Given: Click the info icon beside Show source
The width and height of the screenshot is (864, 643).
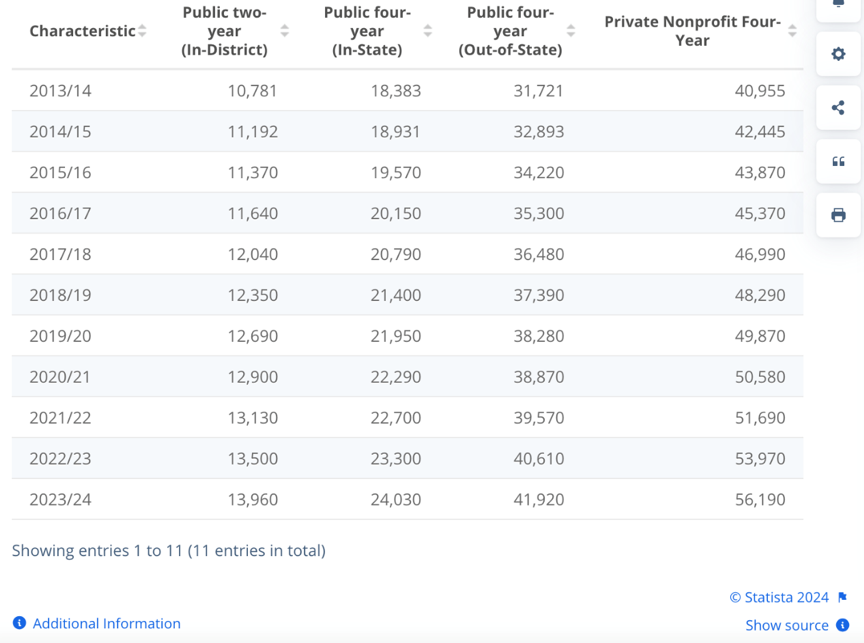Looking at the screenshot, I should 842,625.
